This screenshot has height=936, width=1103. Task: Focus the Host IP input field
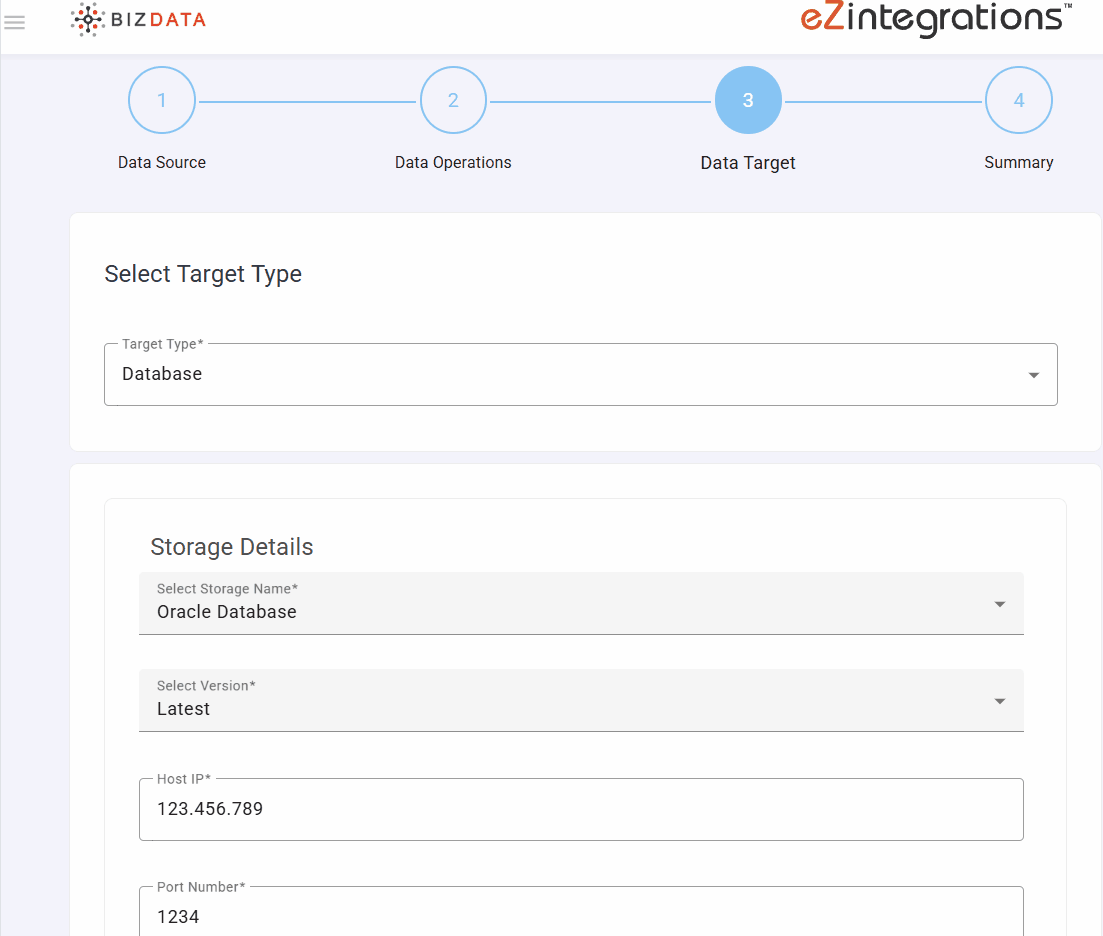point(580,810)
